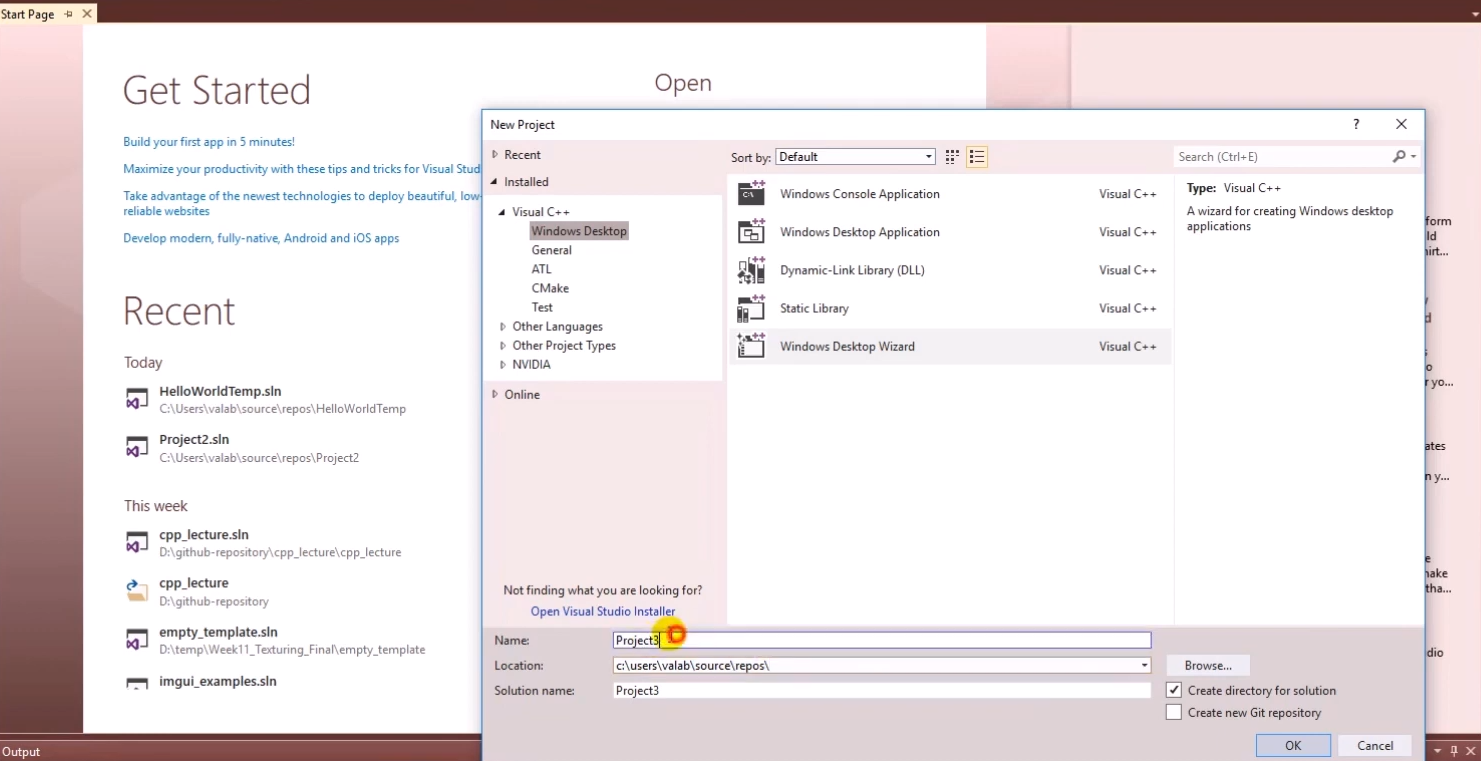This screenshot has width=1481, height=761.
Task: Cancel the New Project dialog
Action: [x=1375, y=745]
